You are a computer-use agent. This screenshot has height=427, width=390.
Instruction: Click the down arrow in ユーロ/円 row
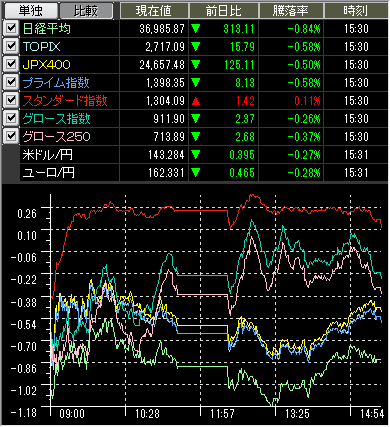[x=196, y=173]
